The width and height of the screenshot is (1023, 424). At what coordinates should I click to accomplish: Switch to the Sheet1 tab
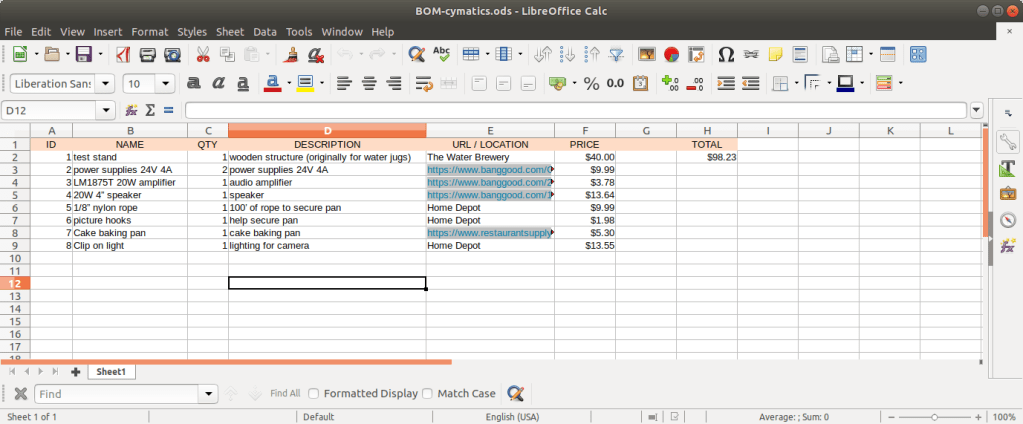click(110, 371)
